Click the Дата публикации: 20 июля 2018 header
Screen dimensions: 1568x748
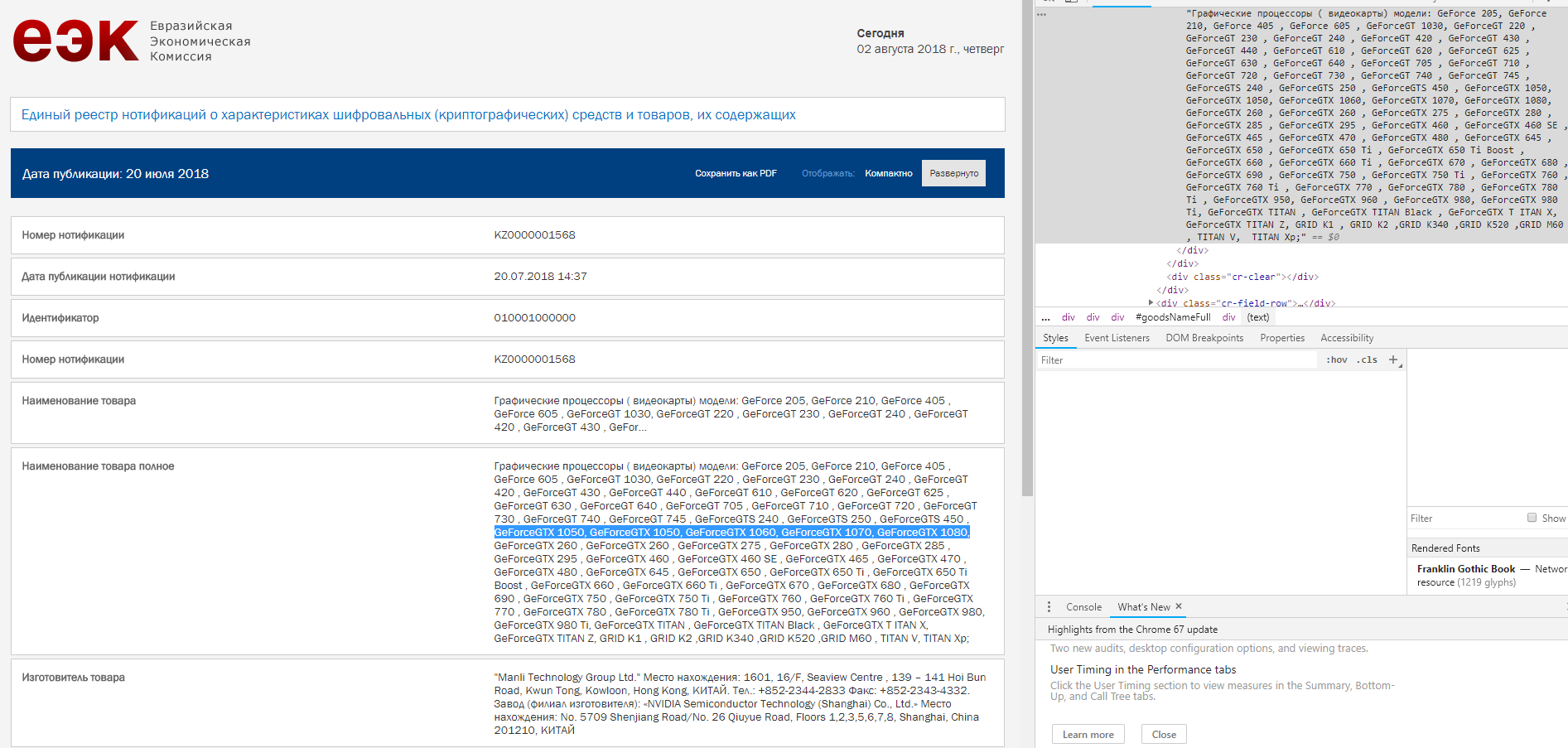(115, 174)
